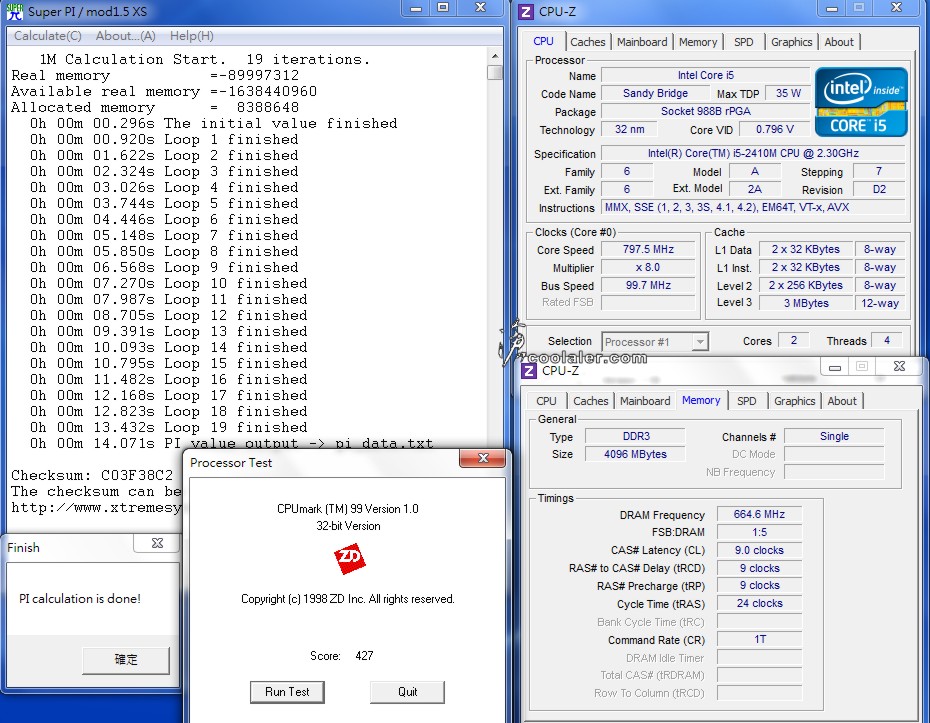The width and height of the screenshot is (930, 723).
Task: Open About tab in the memory CPU-Z window
Action: pyautogui.click(x=842, y=401)
